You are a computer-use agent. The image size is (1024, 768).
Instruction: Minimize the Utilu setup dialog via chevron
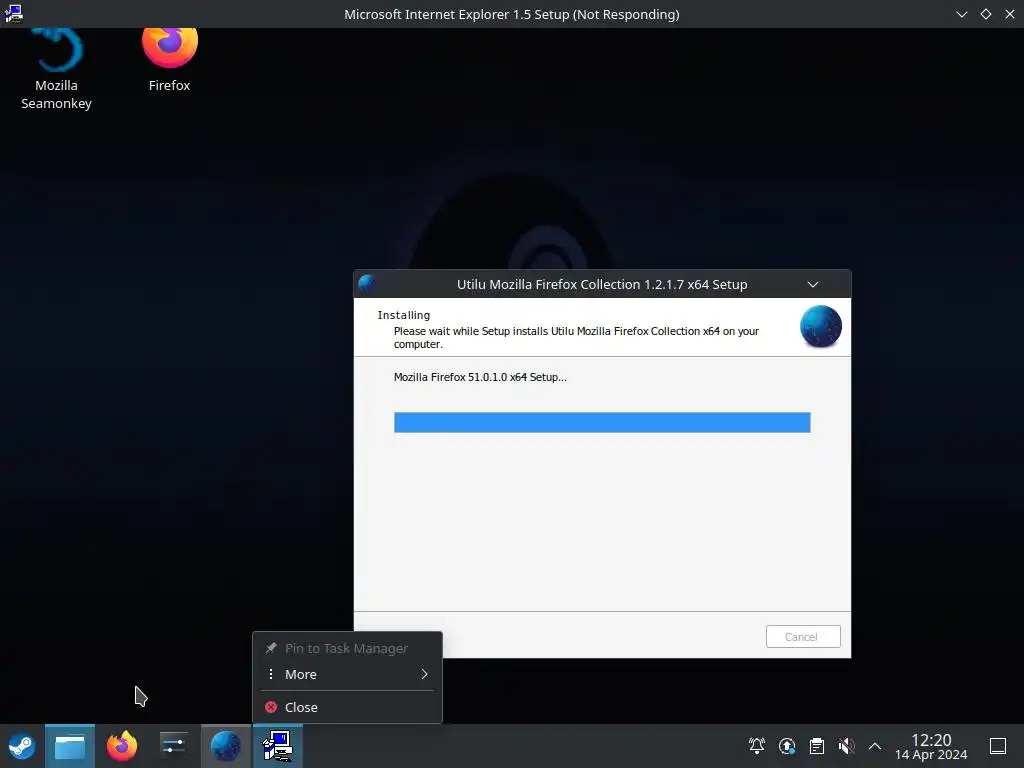coord(813,284)
